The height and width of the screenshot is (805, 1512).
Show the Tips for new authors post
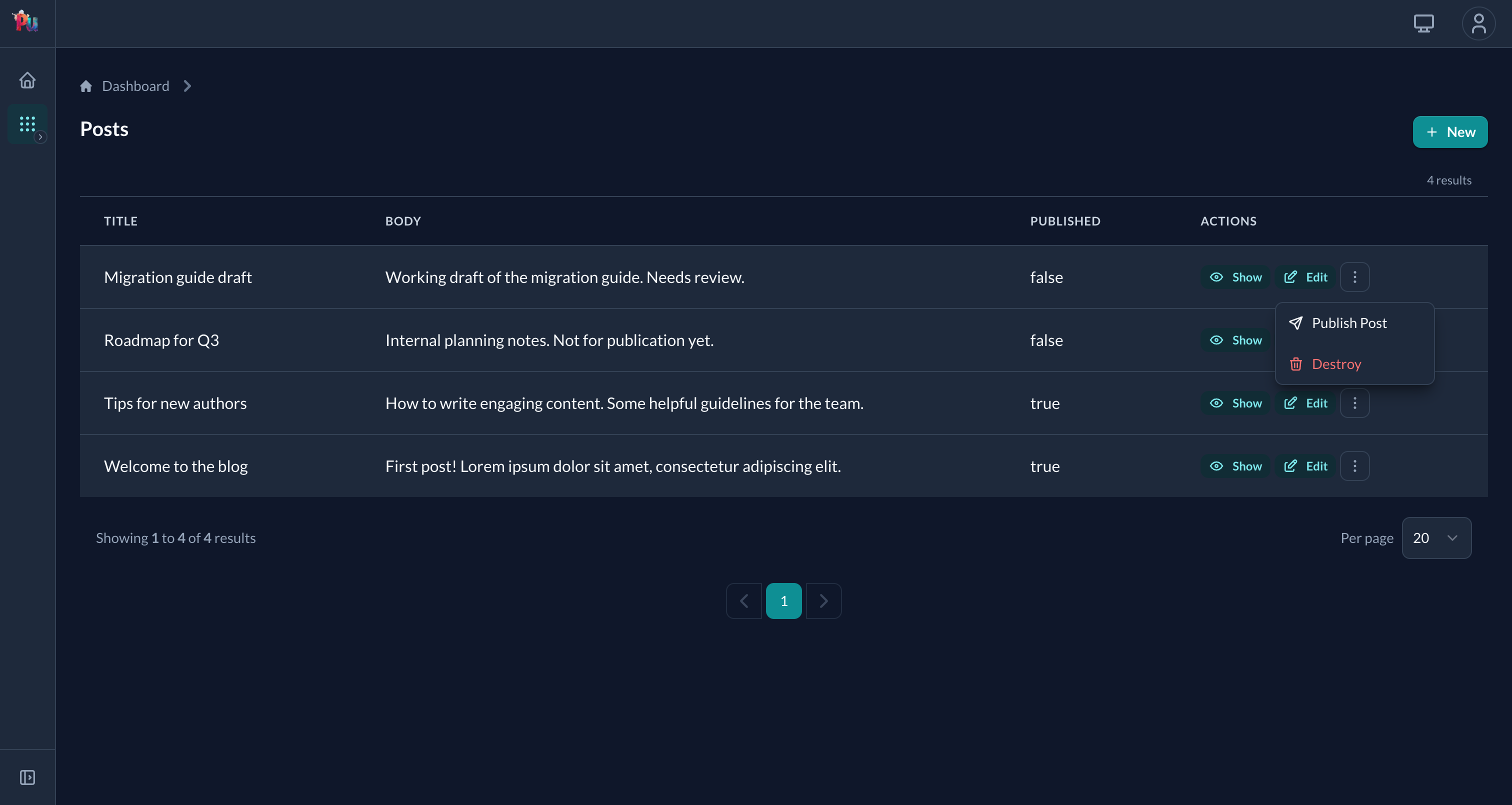[x=1235, y=403]
